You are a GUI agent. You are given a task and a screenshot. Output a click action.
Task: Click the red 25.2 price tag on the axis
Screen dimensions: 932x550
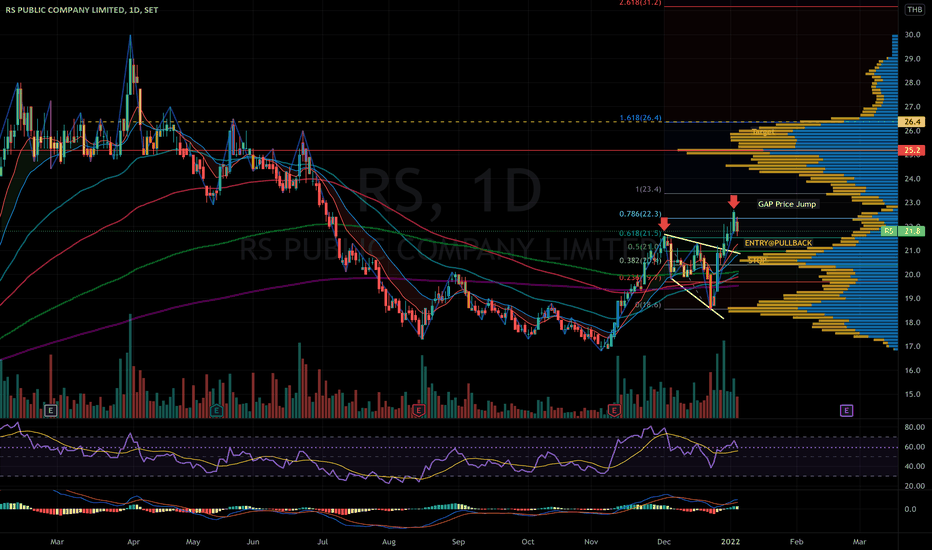pyautogui.click(x=912, y=150)
